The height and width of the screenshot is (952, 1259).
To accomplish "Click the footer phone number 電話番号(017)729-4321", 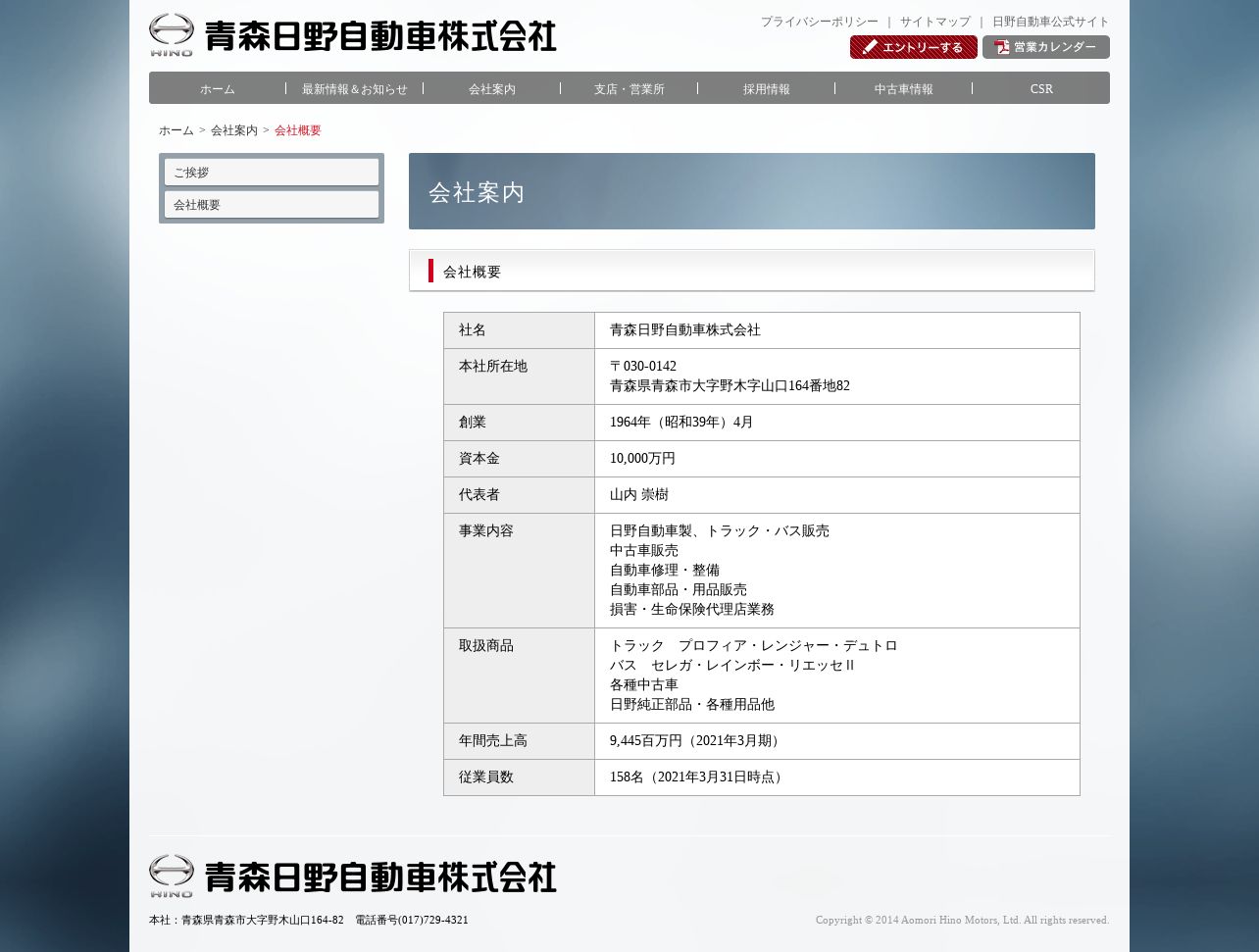I will coord(412,921).
